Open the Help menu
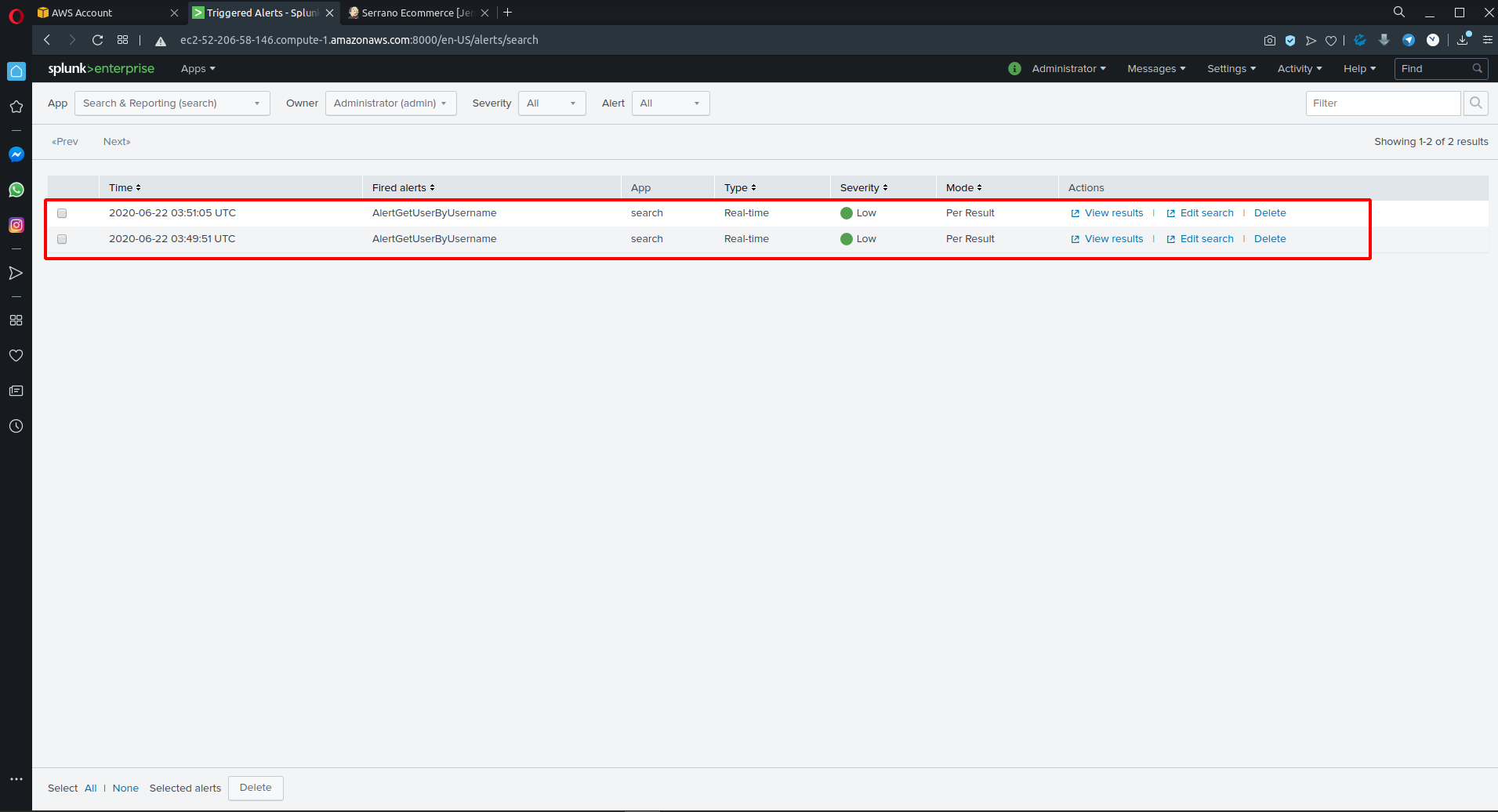The width and height of the screenshot is (1498, 812). tap(1359, 69)
